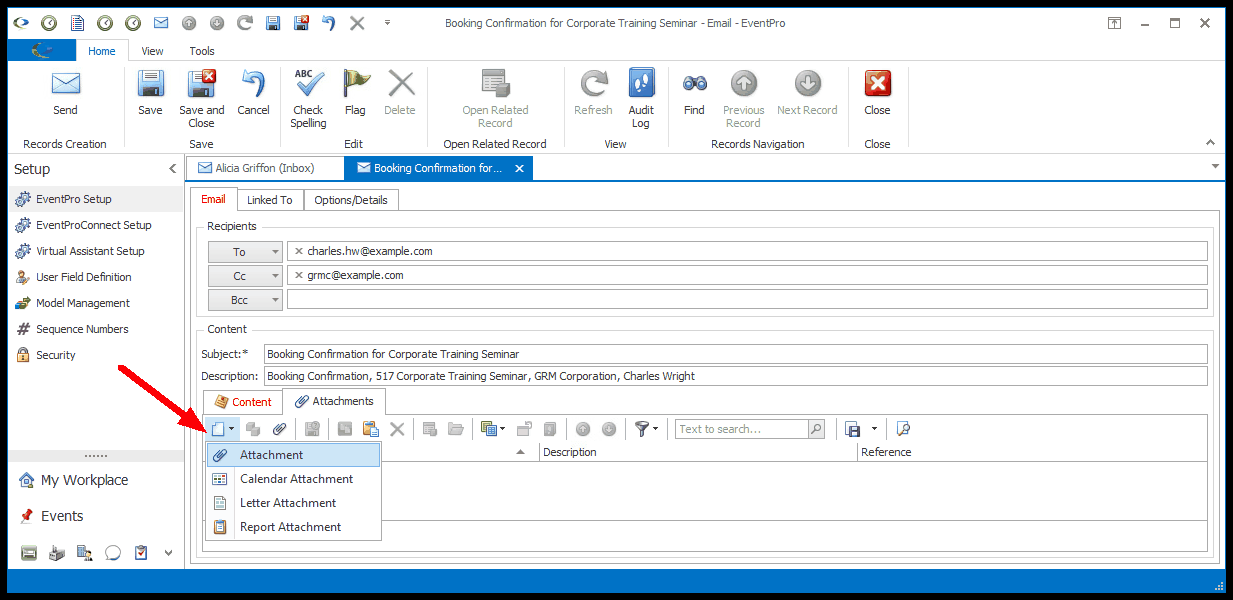Open the filter funnel dropdown arrow
1233x600 pixels.
656,429
